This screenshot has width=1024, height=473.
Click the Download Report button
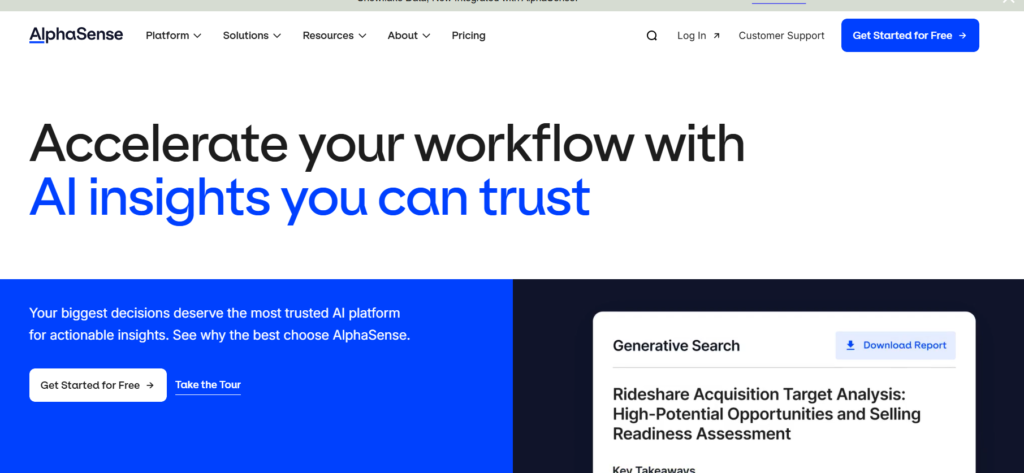895,345
